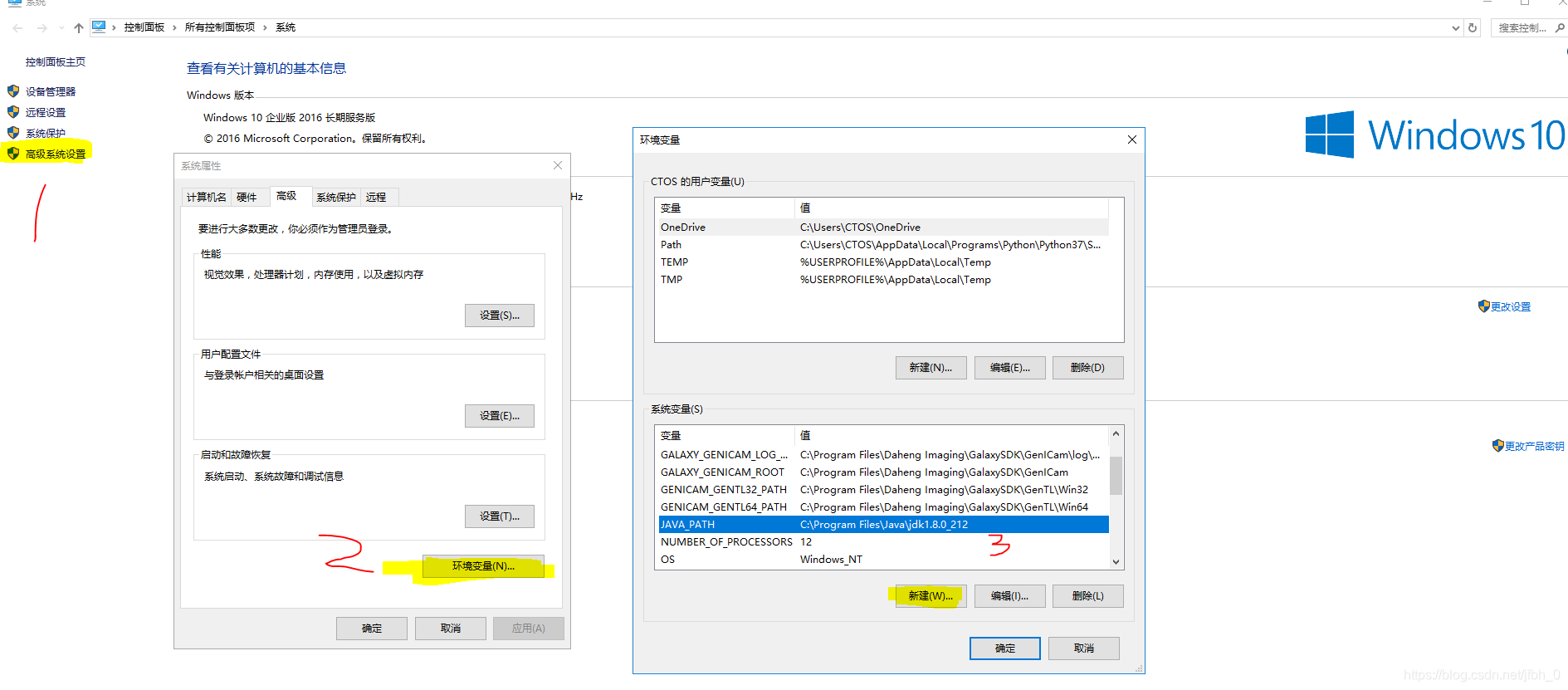Image resolution: width=1568 pixels, height=690 pixels.
Task: Click 所有控制面板项 in the breadcrumb
Action: coord(220,27)
